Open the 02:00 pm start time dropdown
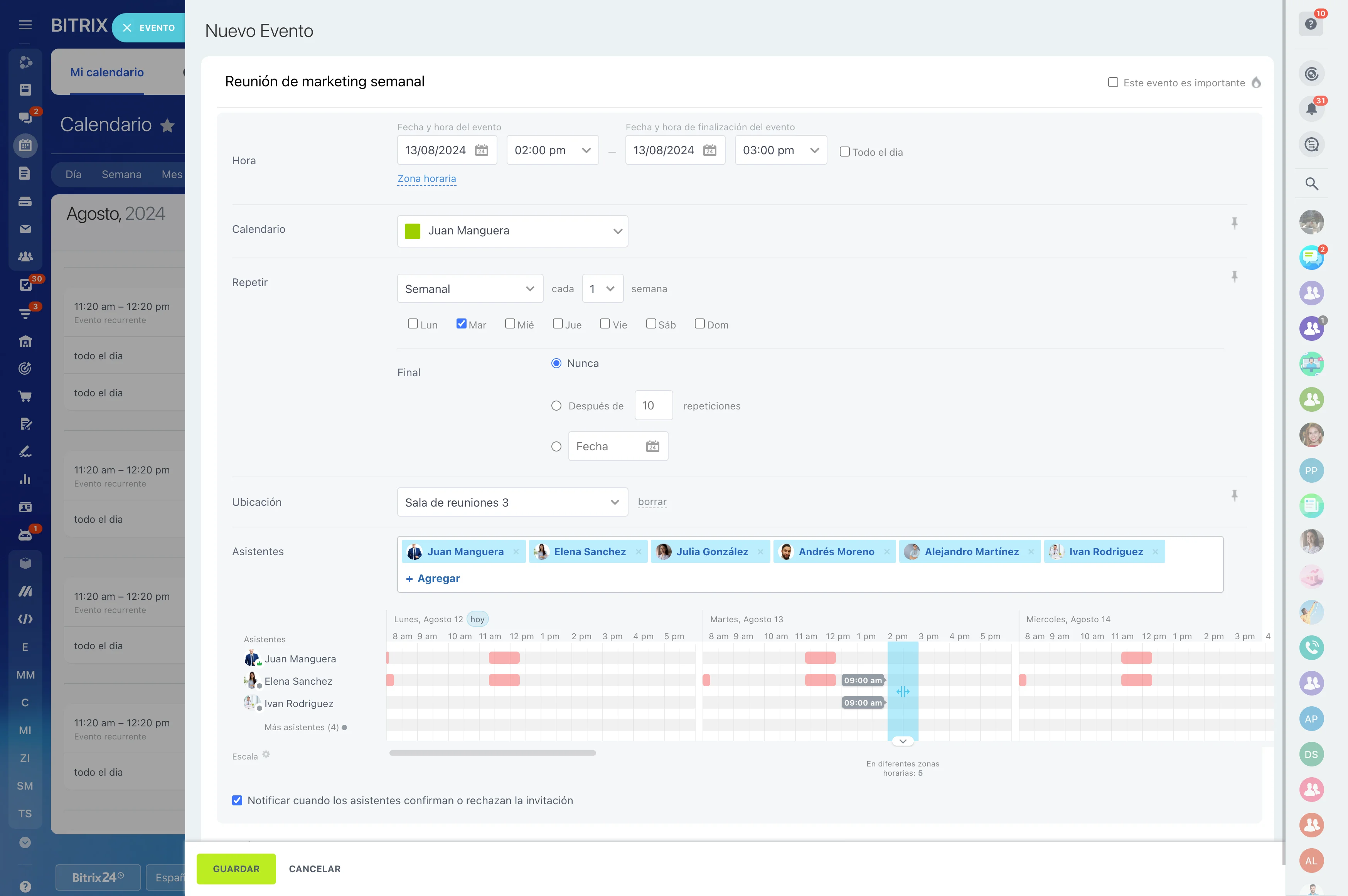Screen dimensions: 1348x896 coord(552,150)
